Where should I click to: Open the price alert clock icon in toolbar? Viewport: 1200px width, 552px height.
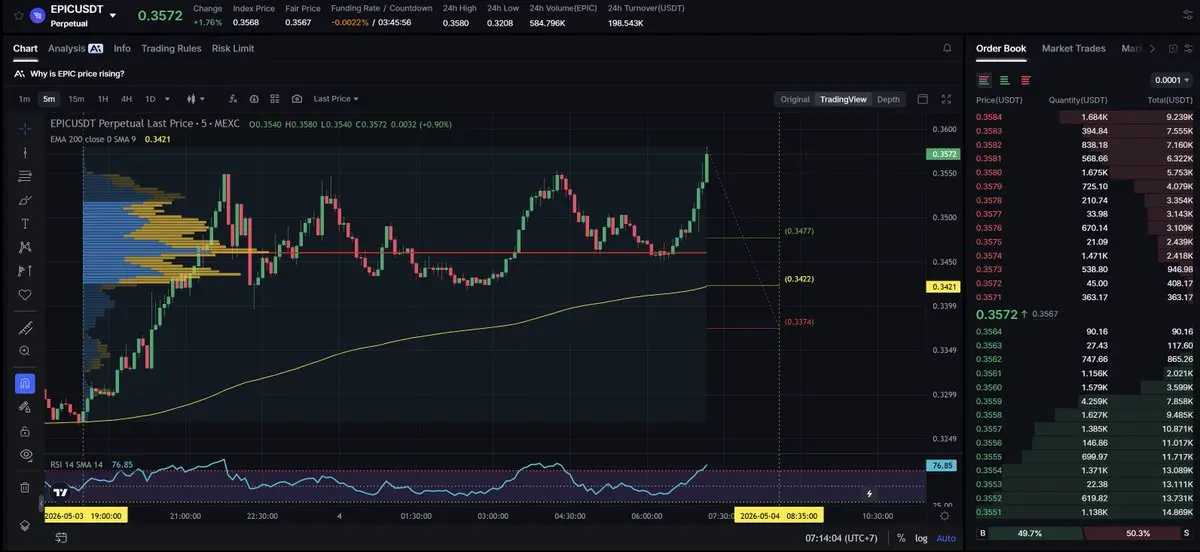[x=254, y=99]
